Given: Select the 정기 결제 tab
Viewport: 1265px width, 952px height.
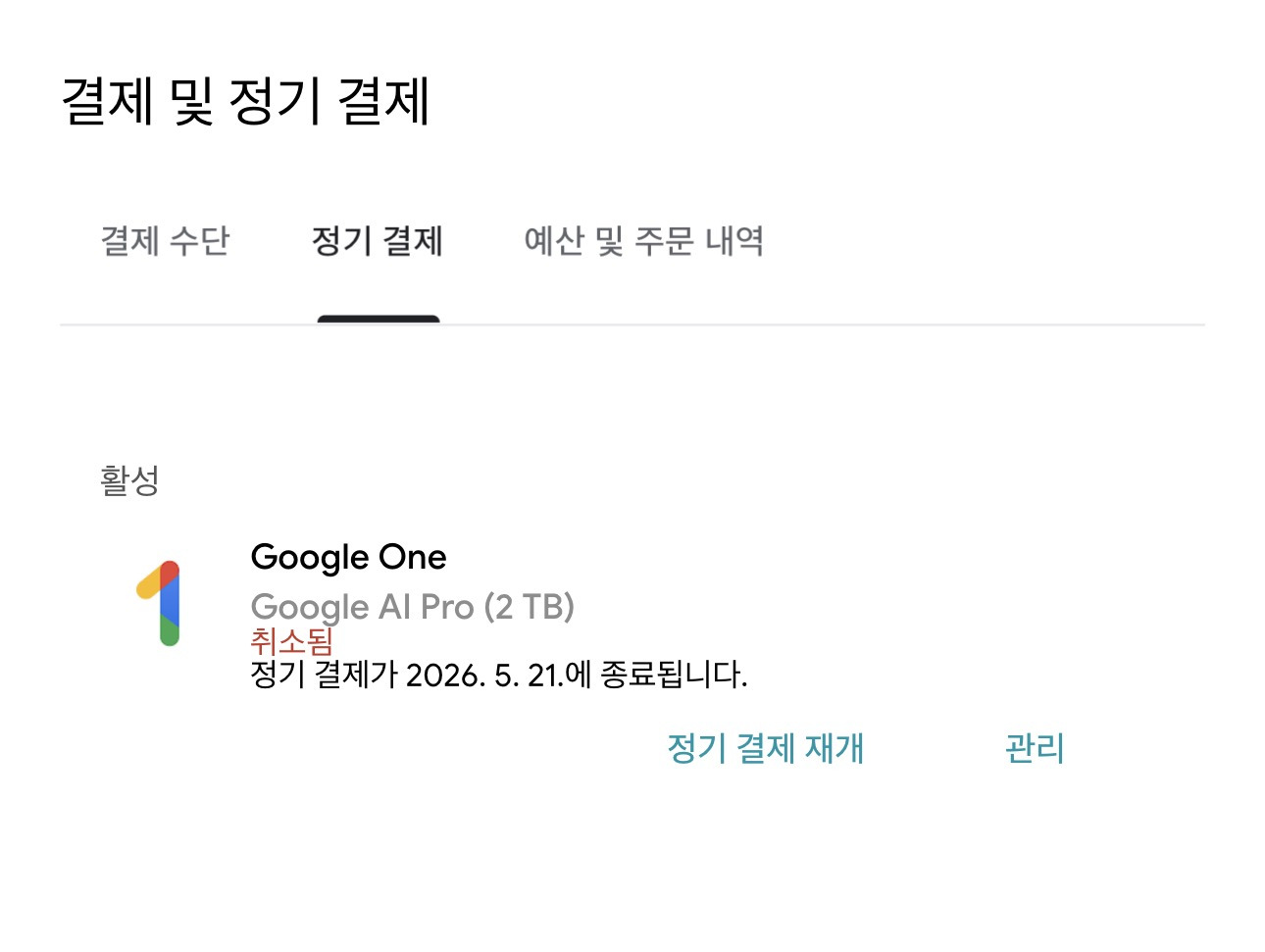Looking at the screenshot, I should (x=378, y=240).
